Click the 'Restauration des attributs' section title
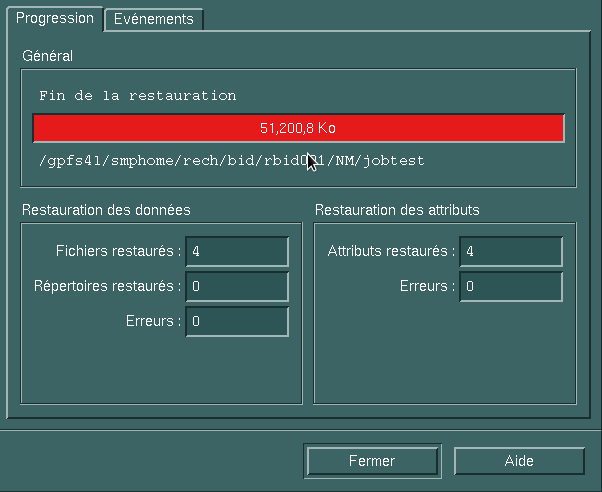 point(397,210)
